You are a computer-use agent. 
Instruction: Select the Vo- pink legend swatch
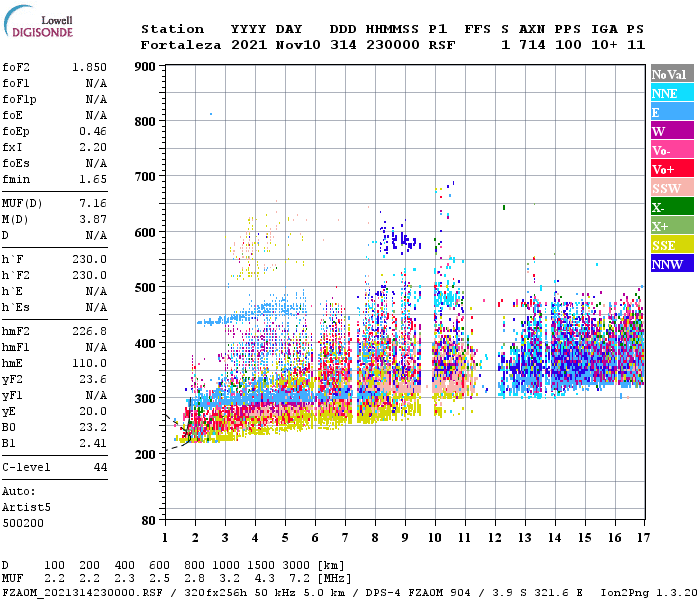coord(672,150)
